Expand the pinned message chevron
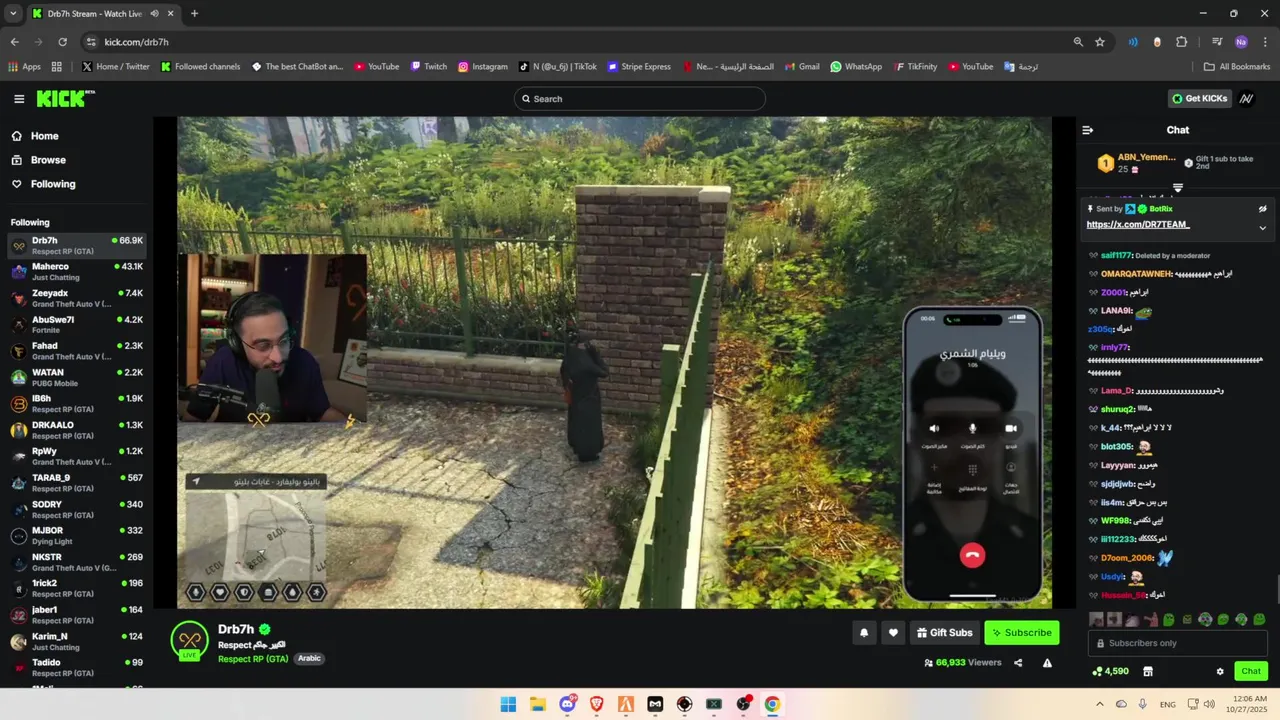 (x=1262, y=228)
